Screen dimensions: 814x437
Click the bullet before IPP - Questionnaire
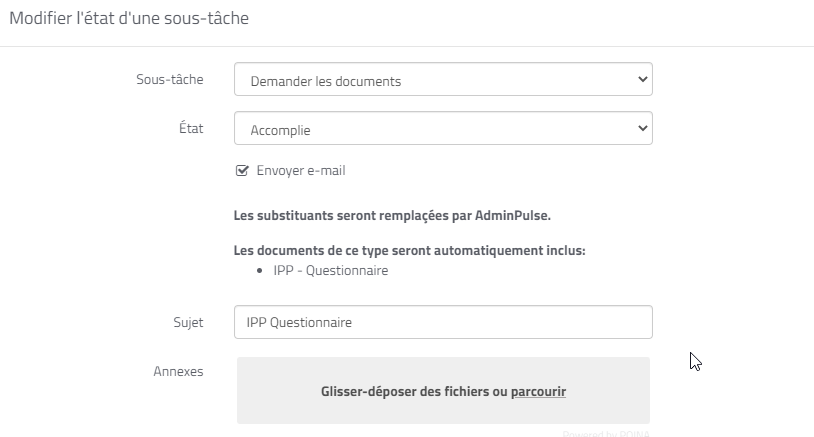[260, 270]
